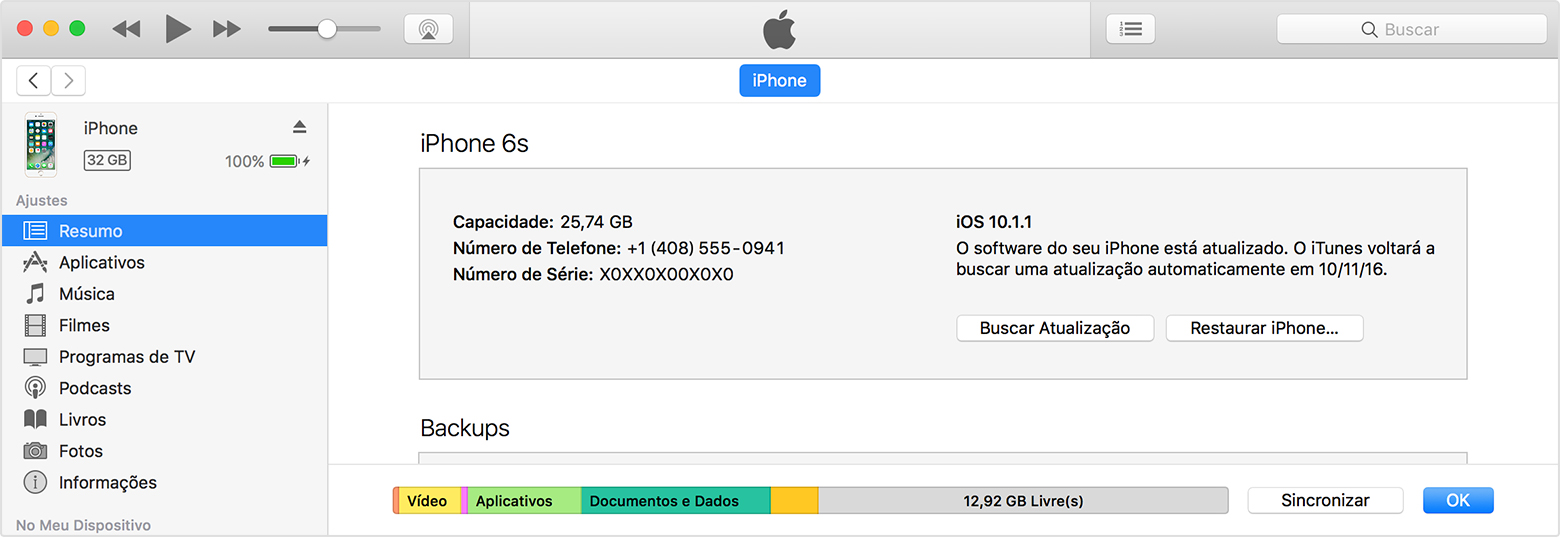Image resolution: width=1560 pixels, height=538 pixels.
Task: Open Filmes section in sidebar
Action: tap(84, 325)
